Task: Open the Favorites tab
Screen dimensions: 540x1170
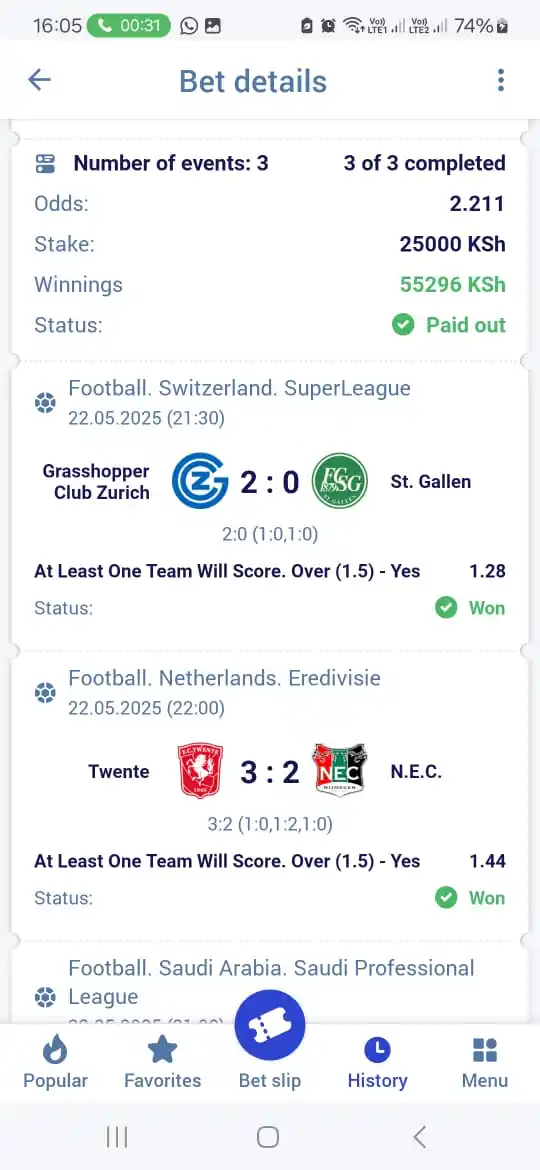Action: (x=163, y=1063)
